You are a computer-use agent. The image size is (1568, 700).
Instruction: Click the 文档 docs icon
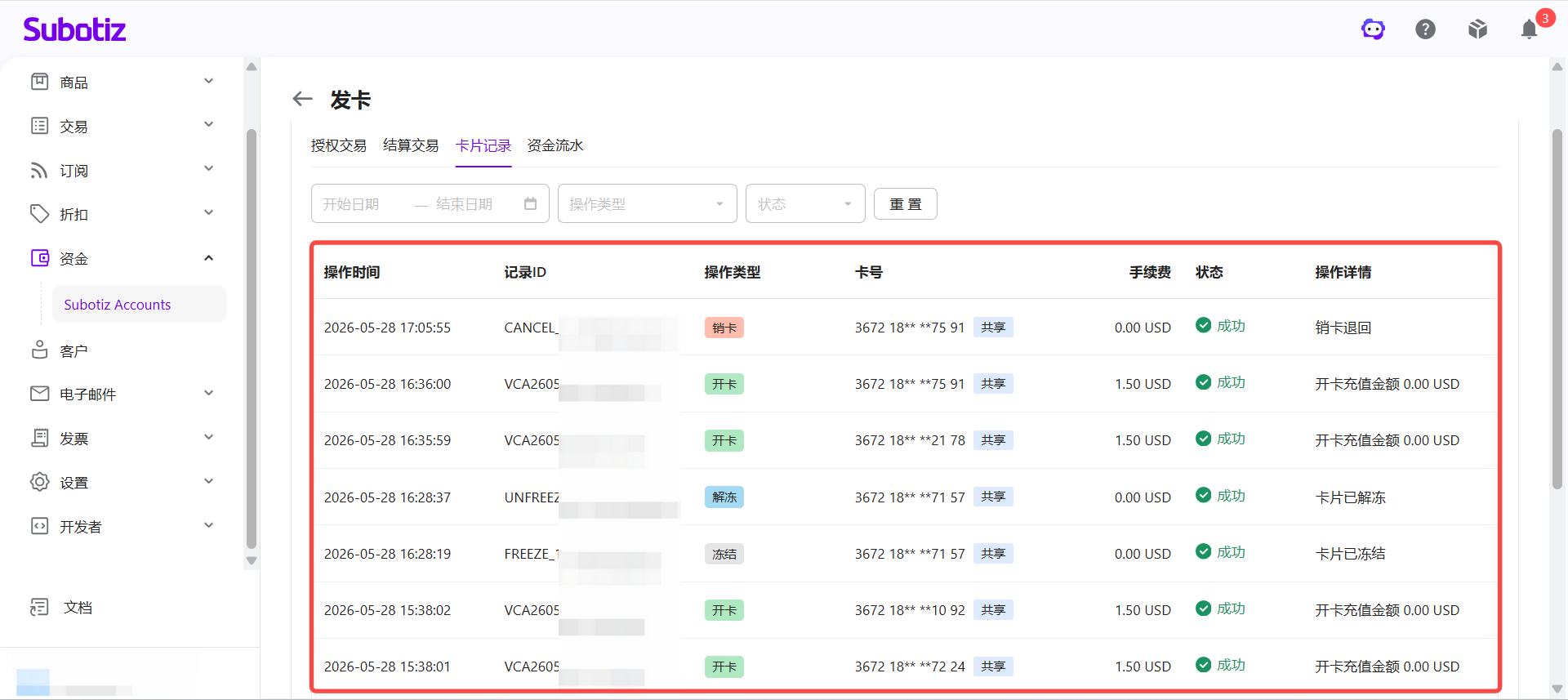(x=39, y=607)
